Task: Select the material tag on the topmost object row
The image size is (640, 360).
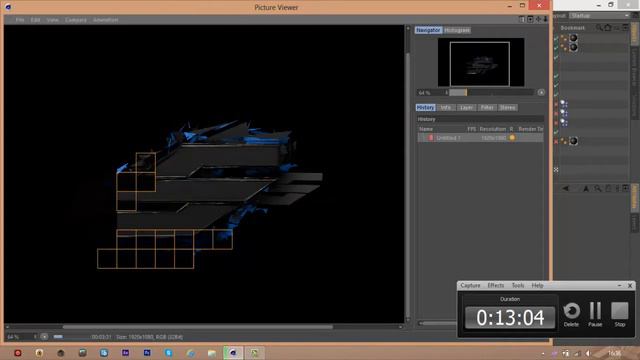Action: click(573, 38)
